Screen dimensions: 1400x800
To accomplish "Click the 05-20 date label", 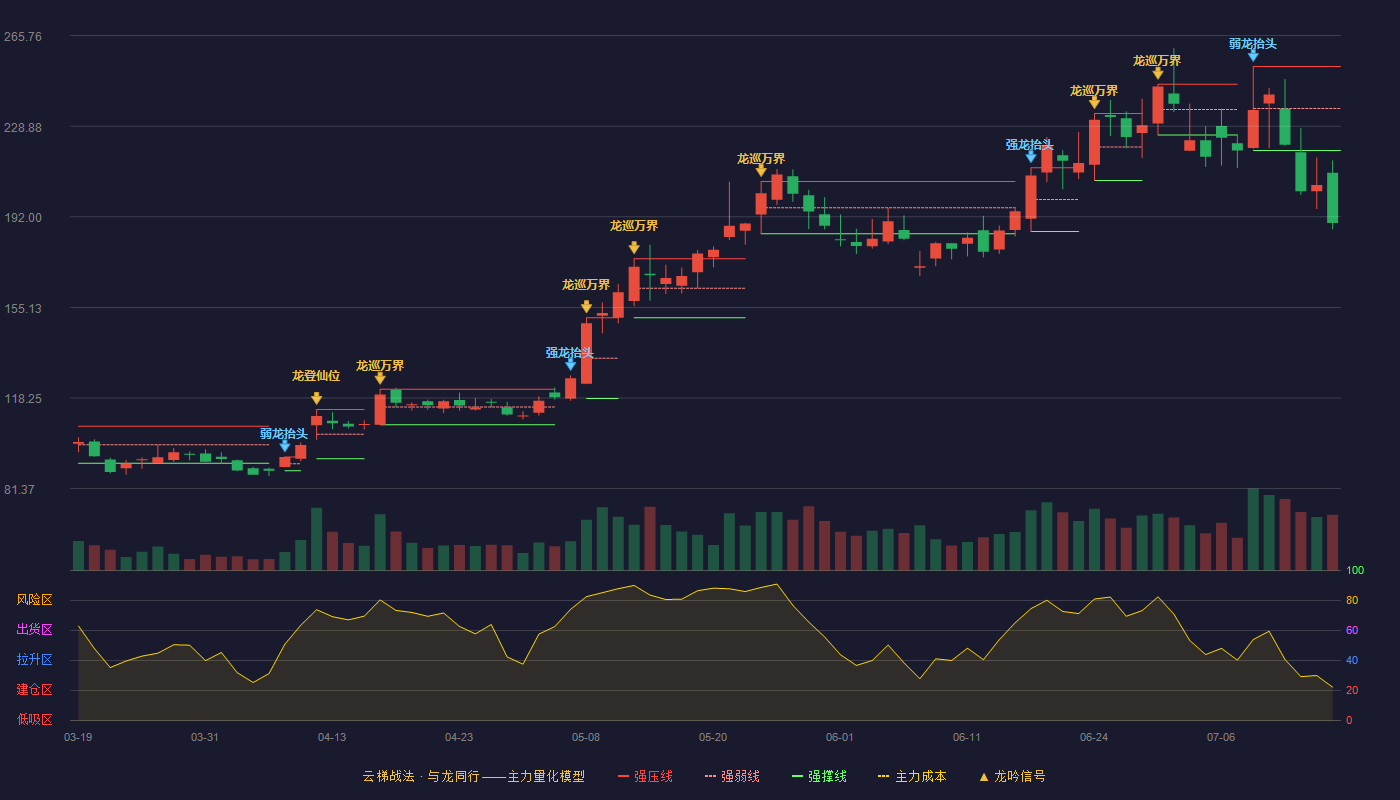I will tap(713, 737).
